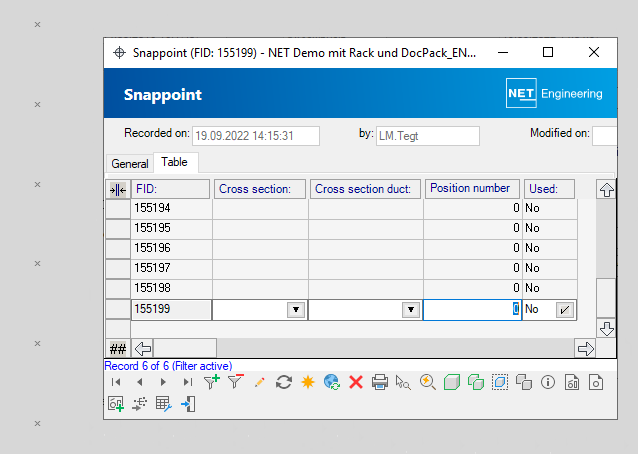Maximize the Snappoint window
Viewport: 638px width, 454px height.
(x=548, y=52)
